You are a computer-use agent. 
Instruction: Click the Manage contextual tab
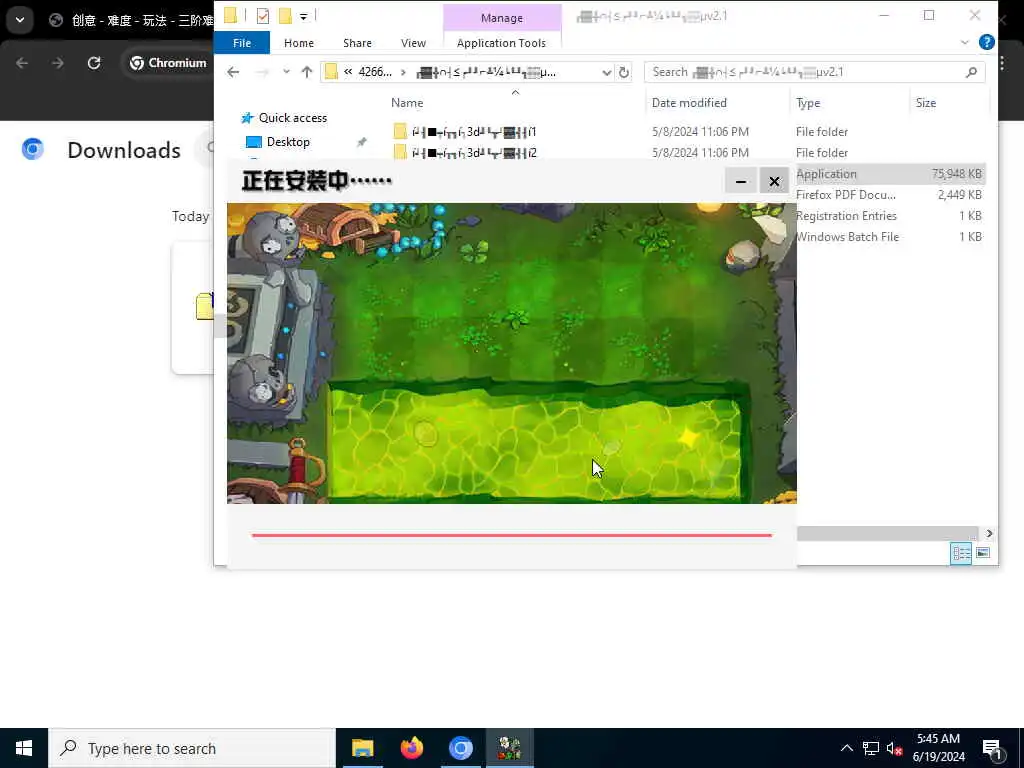(502, 18)
